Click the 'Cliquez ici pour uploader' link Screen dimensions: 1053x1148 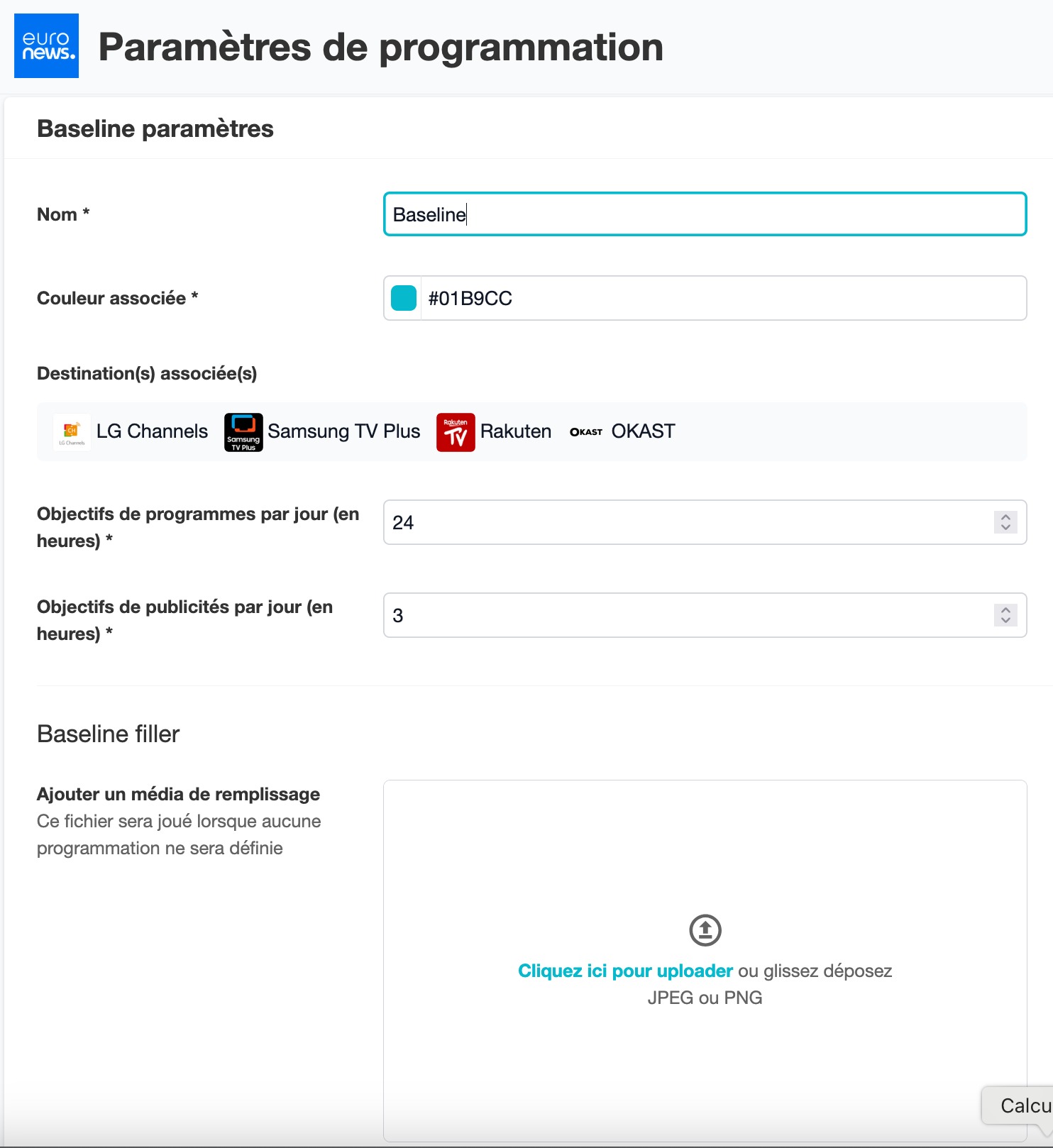point(625,971)
